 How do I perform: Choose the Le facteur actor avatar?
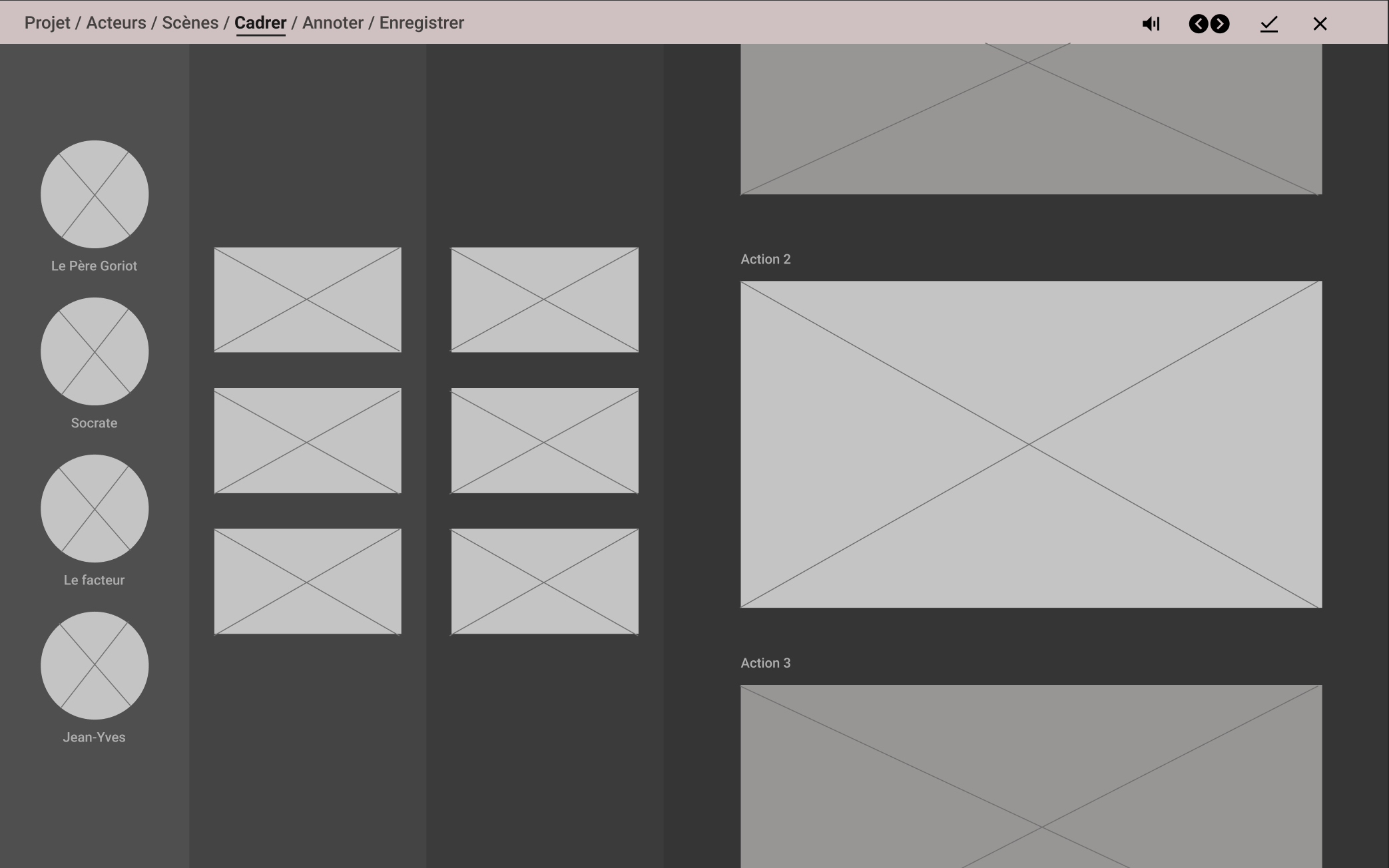(95, 509)
